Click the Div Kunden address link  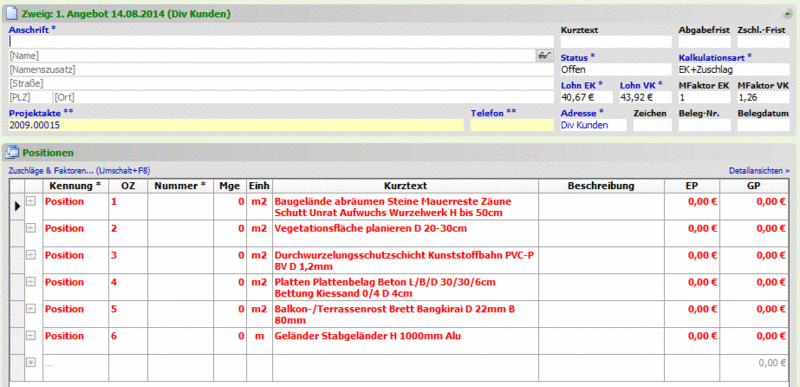(585, 125)
